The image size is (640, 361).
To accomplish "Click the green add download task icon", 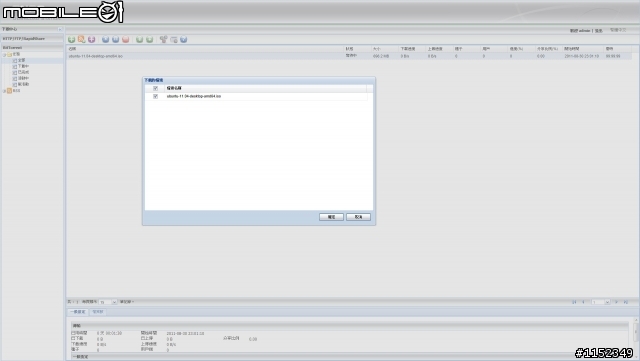I will tap(71, 40).
